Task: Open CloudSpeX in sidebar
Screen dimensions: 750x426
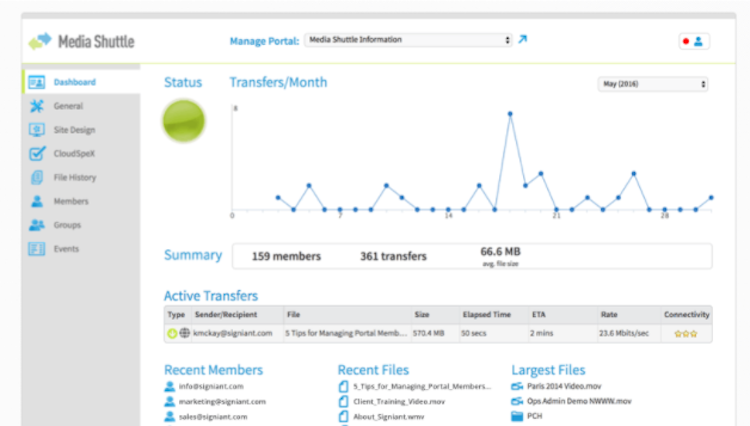Action: [74, 153]
